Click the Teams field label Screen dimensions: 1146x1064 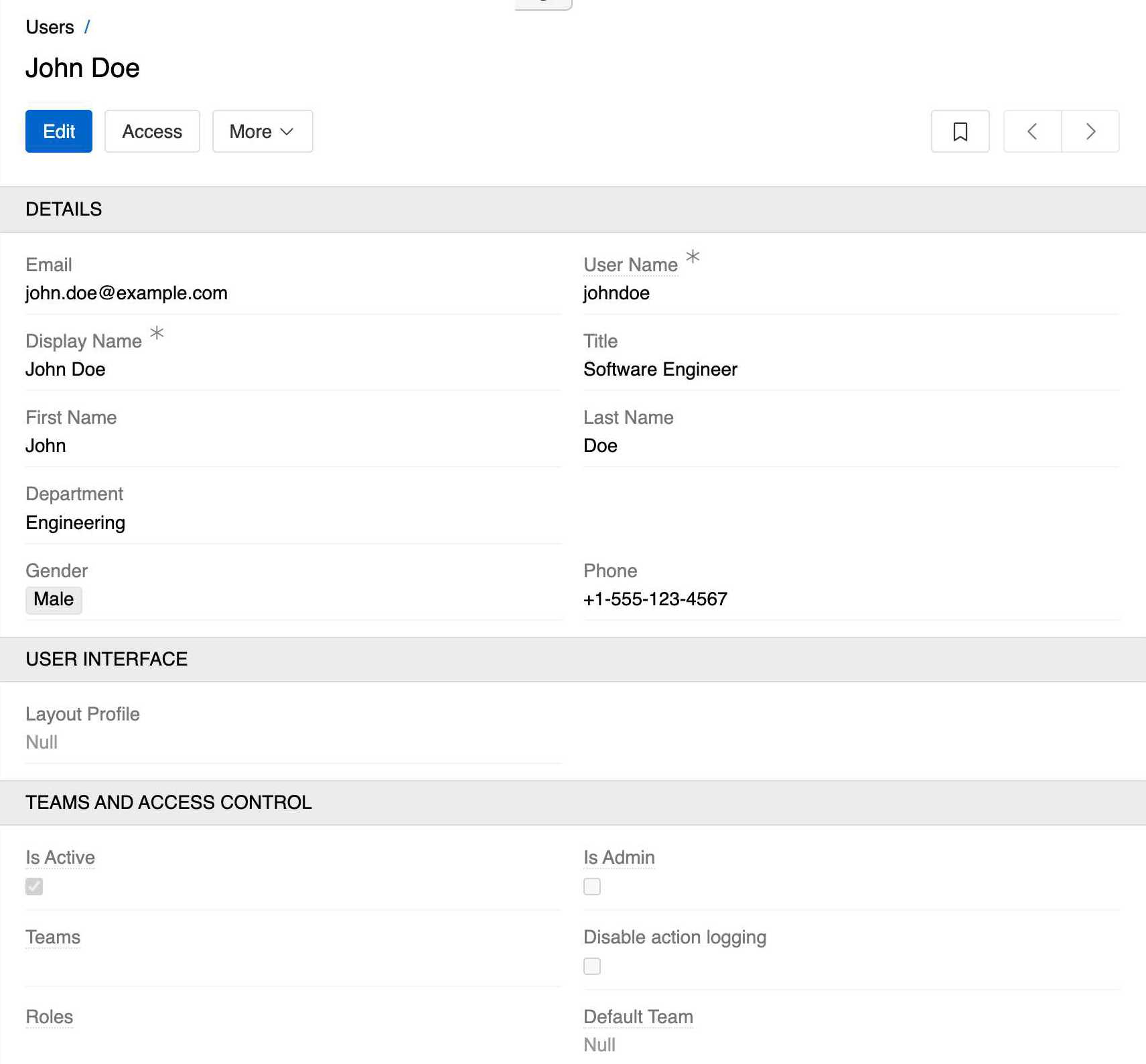click(x=53, y=937)
